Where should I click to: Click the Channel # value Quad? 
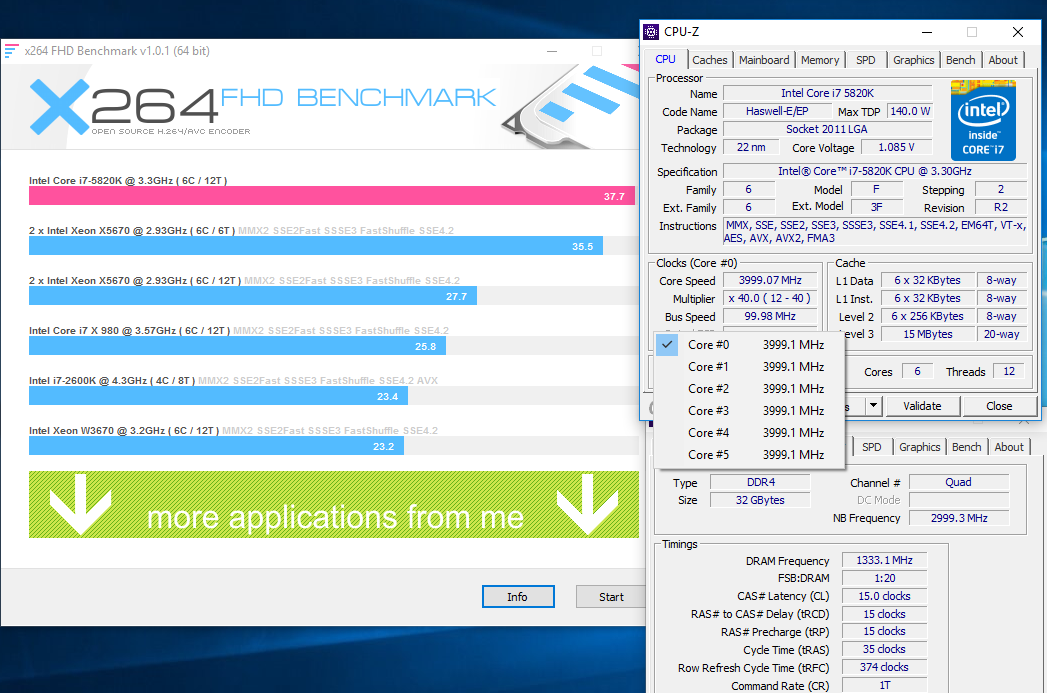click(x=958, y=482)
